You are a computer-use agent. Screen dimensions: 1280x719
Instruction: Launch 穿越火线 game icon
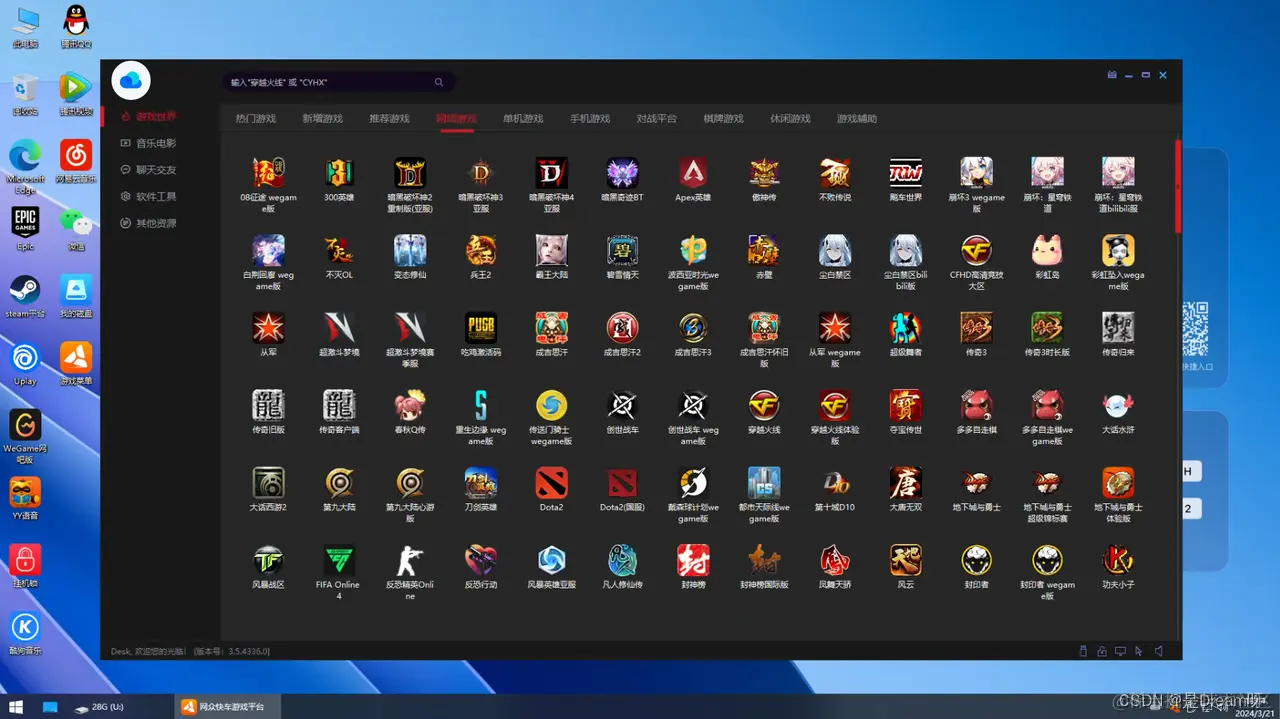click(x=764, y=405)
